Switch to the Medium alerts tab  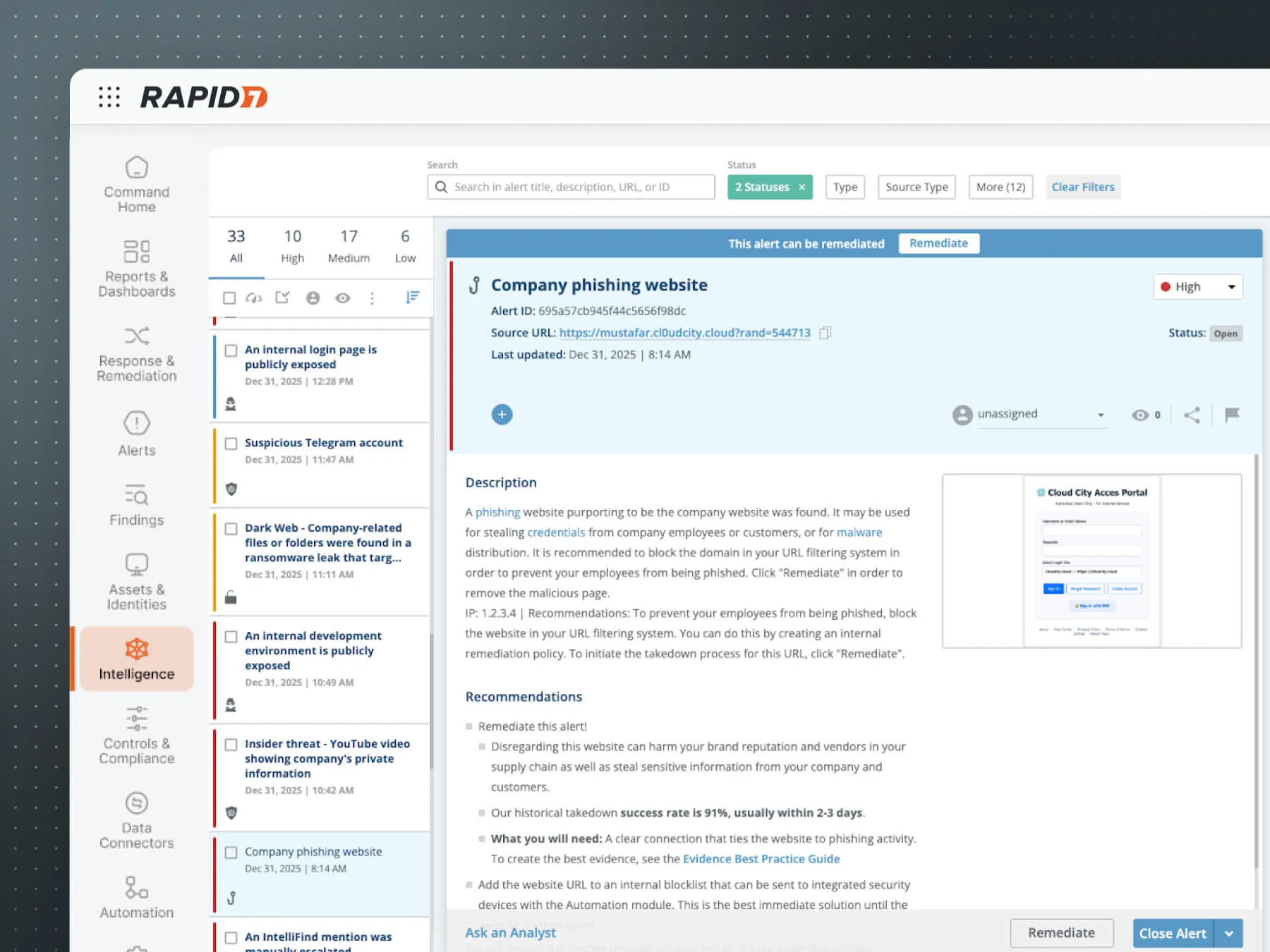349,245
